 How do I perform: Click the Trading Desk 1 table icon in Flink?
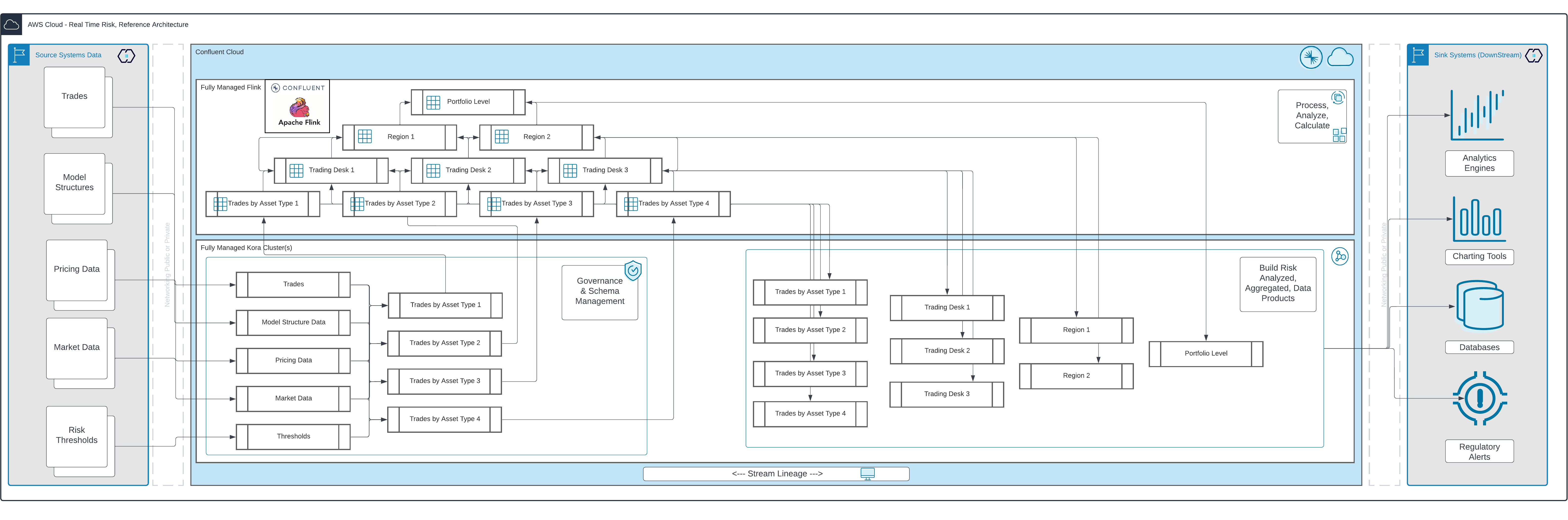point(296,170)
